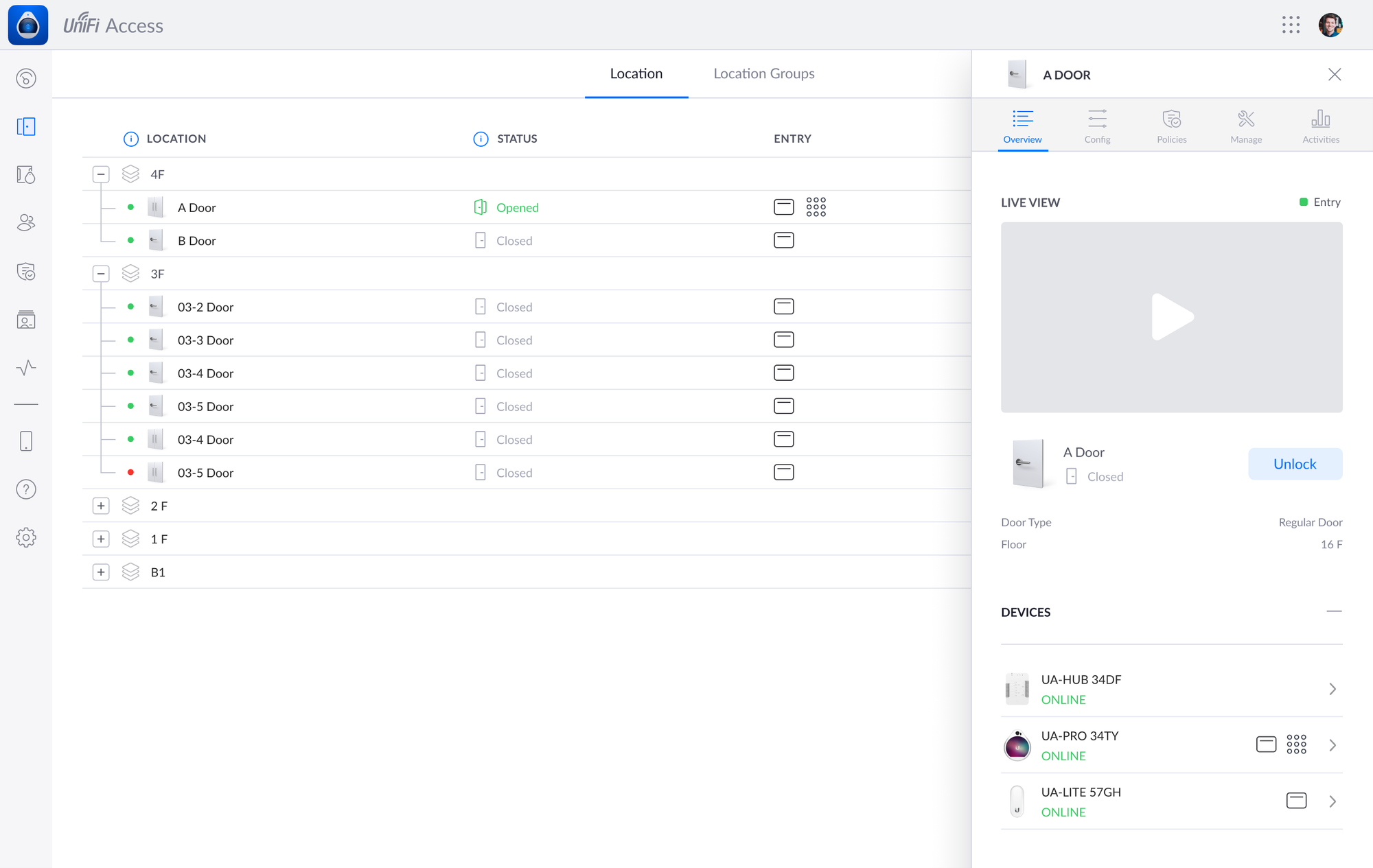Select the 03-5 Door row with the red status dot

tap(206, 473)
